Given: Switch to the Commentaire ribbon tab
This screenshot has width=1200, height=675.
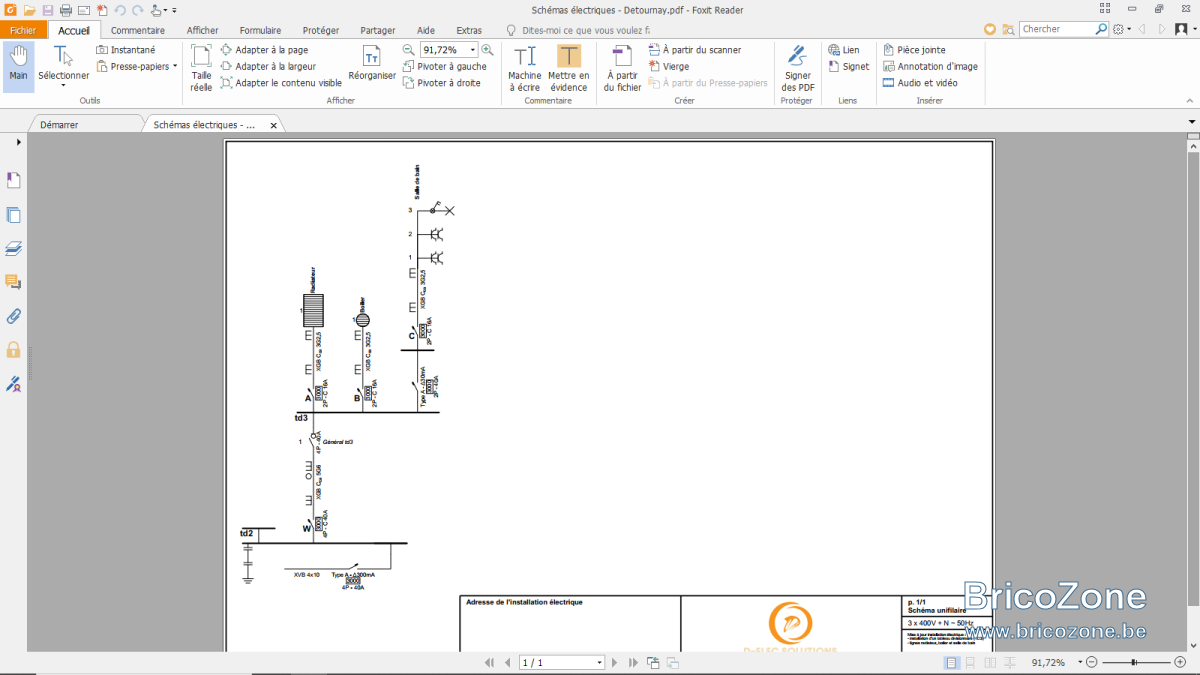Looking at the screenshot, I should click(x=138, y=30).
